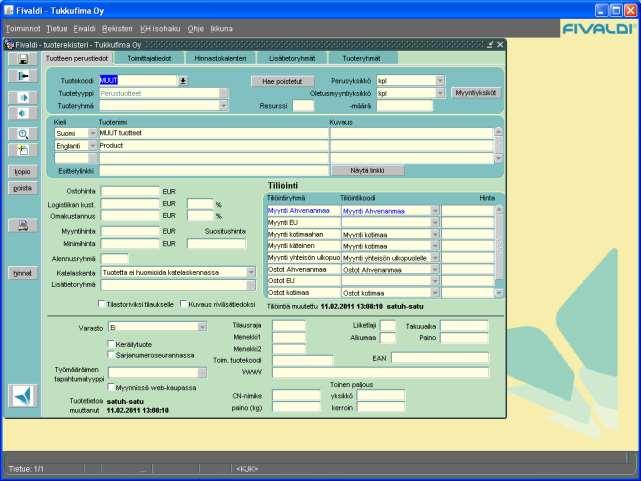The width and height of the screenshot is (641, 481).
Task: Enable Sarjanumeroseurannassa checkbox
Action: [x=111, y=355]
